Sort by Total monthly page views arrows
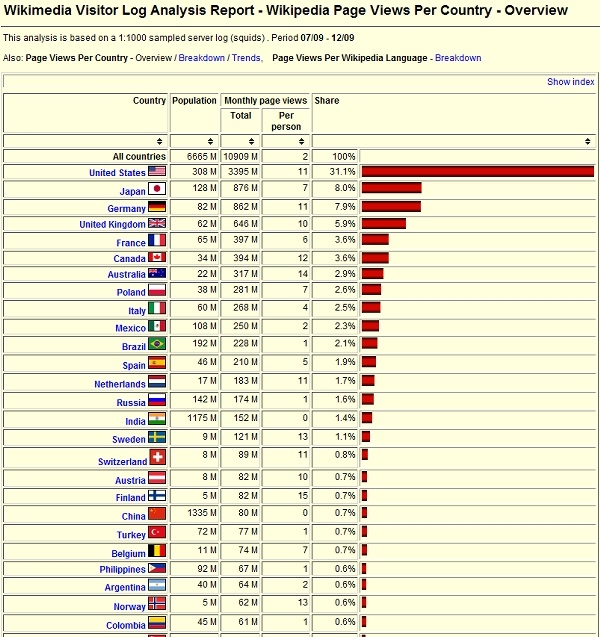This screenshot has width=600, height=637. click(x=251, y=141)
